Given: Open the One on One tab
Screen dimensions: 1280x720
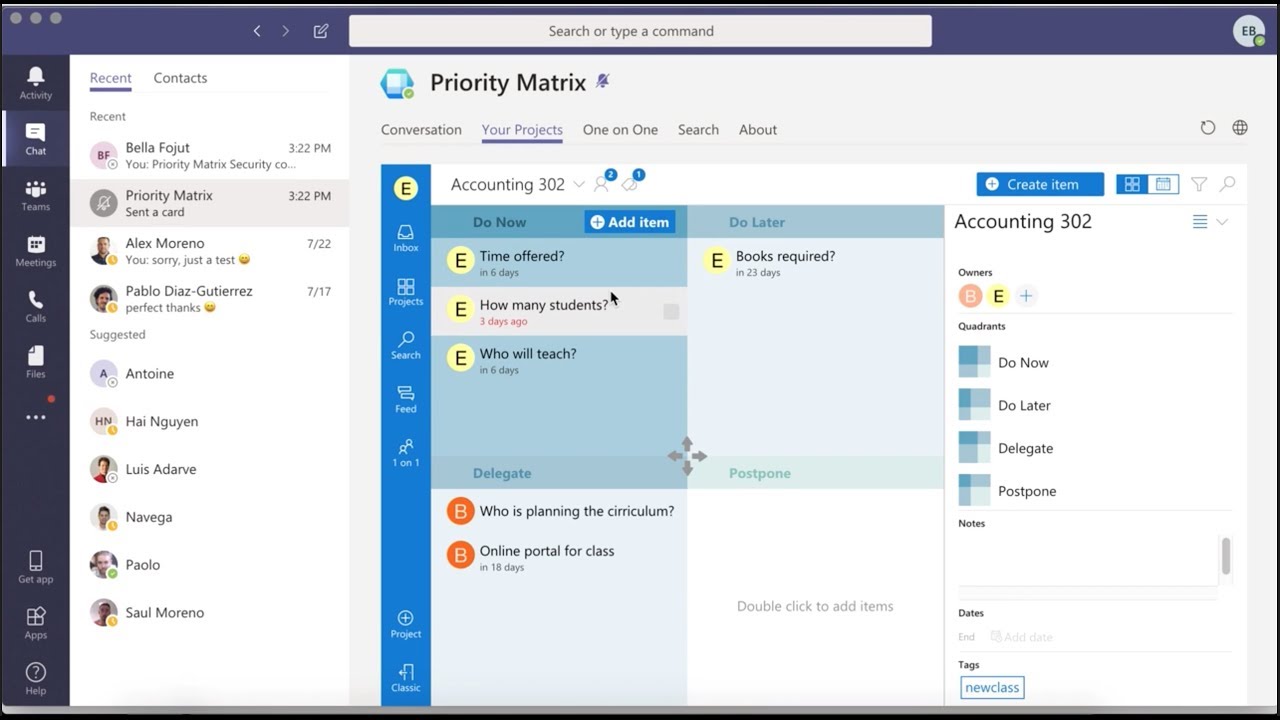Looking at the screenshot, I should click(x=620, y=130).
